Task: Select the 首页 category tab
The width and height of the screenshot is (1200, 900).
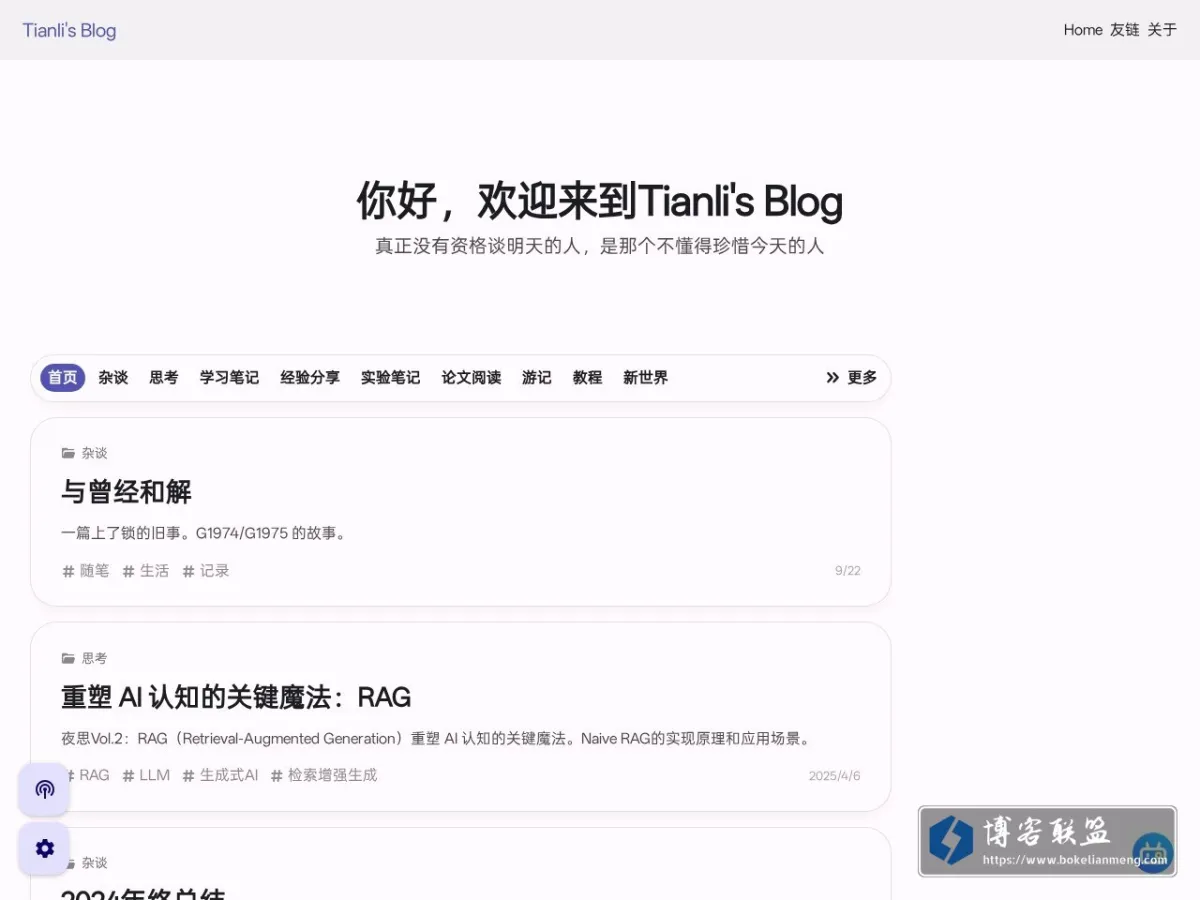Action: click(x=62, y=377)
